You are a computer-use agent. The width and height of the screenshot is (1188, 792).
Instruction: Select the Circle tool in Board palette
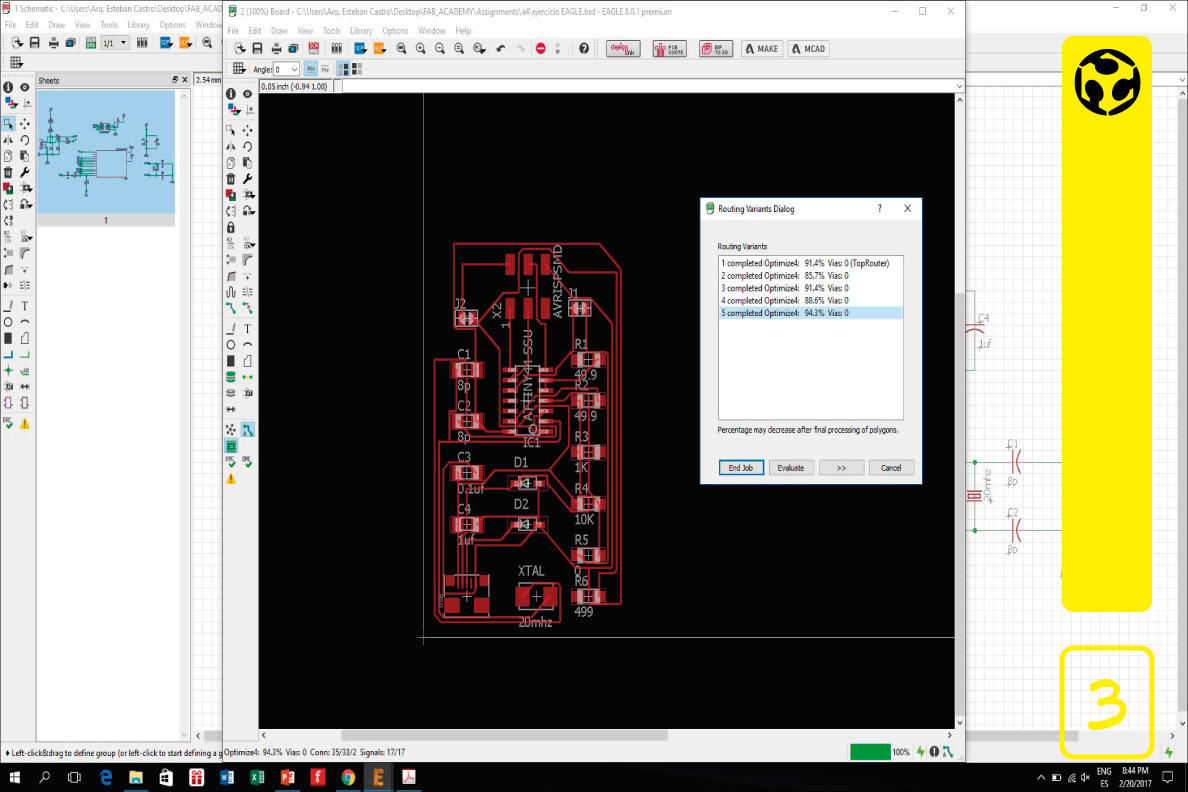point(231,345)
